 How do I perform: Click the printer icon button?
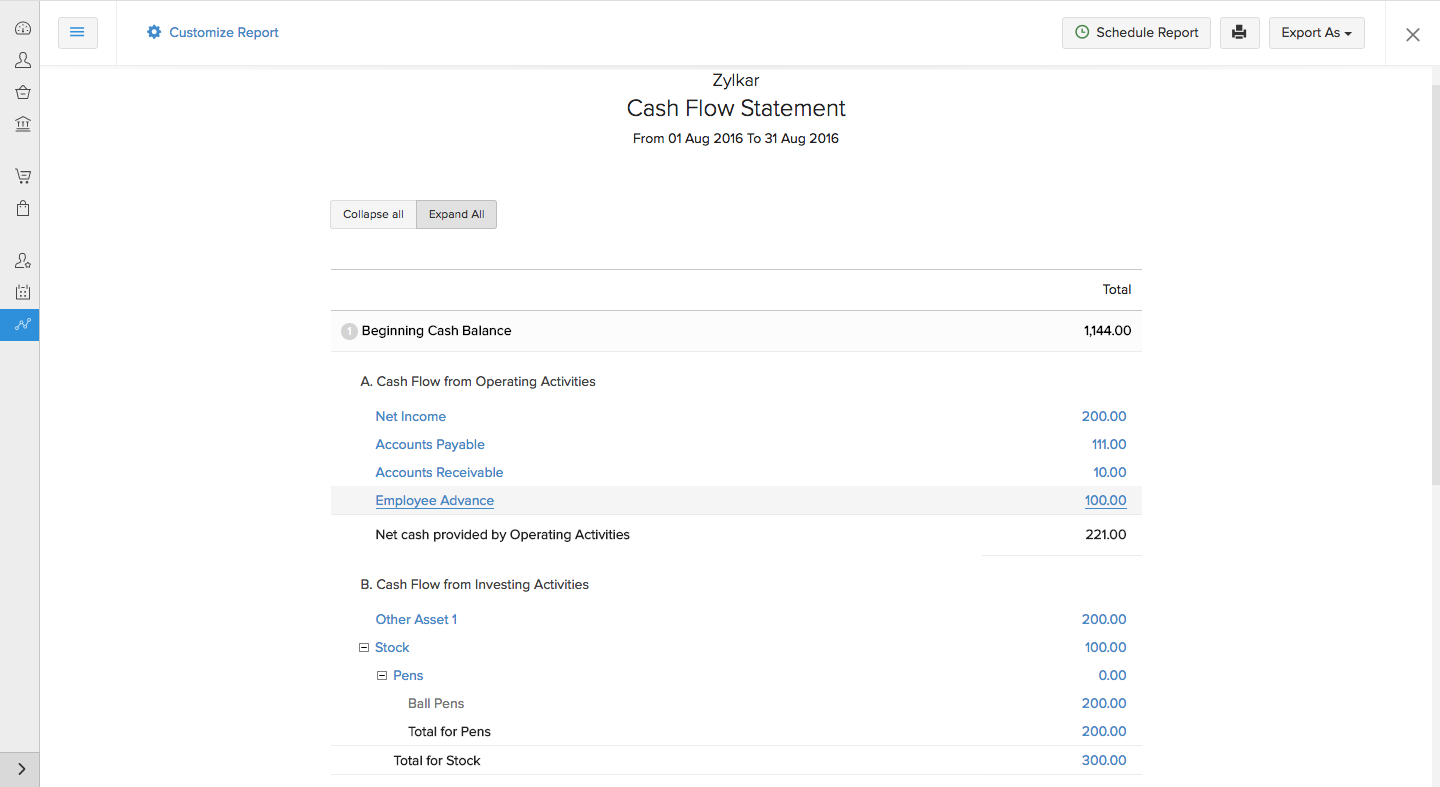pos(1239,33)
